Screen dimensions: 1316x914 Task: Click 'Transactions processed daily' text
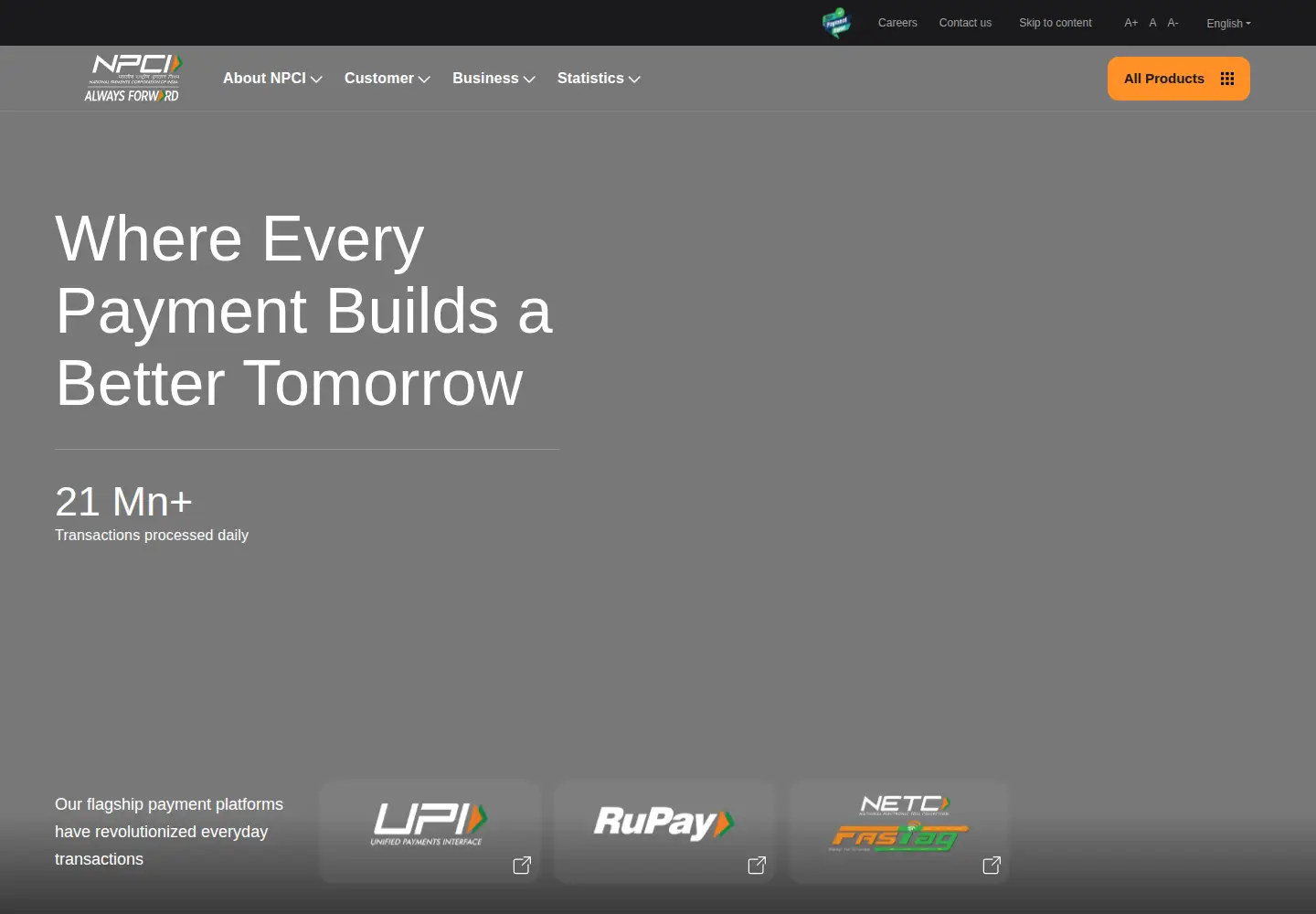152,535
